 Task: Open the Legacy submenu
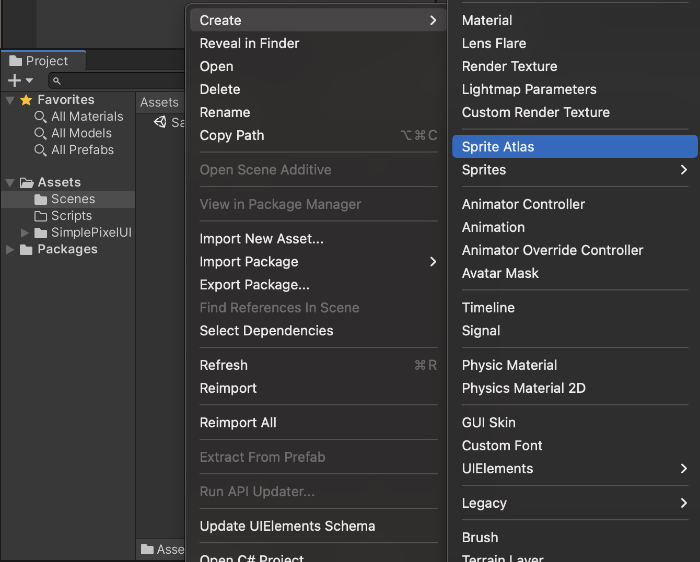click(575, 503)
